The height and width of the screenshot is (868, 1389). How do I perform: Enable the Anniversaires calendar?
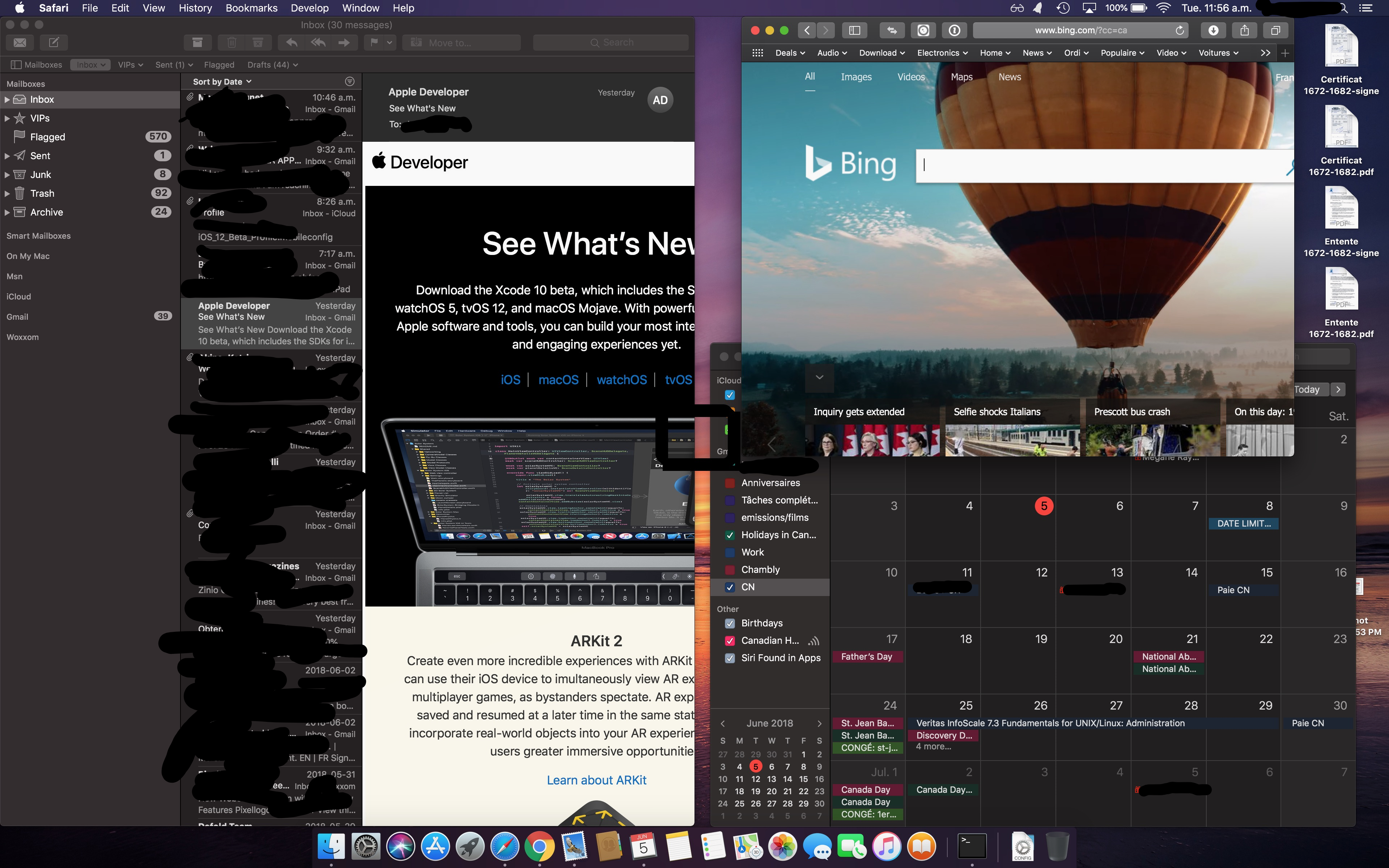(730, 484)
